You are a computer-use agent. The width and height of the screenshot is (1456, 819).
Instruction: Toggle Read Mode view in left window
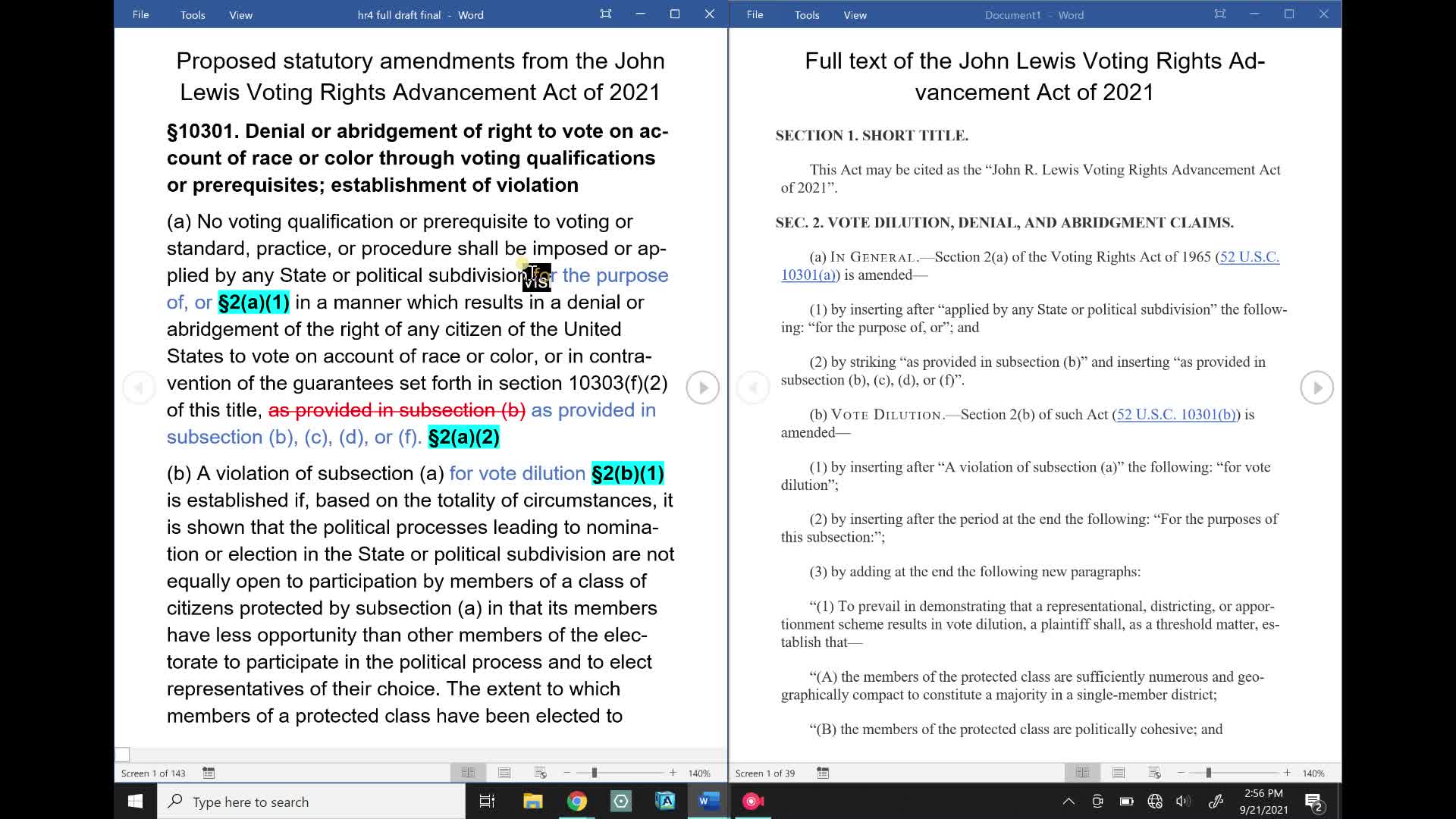(x=468, y=773)
